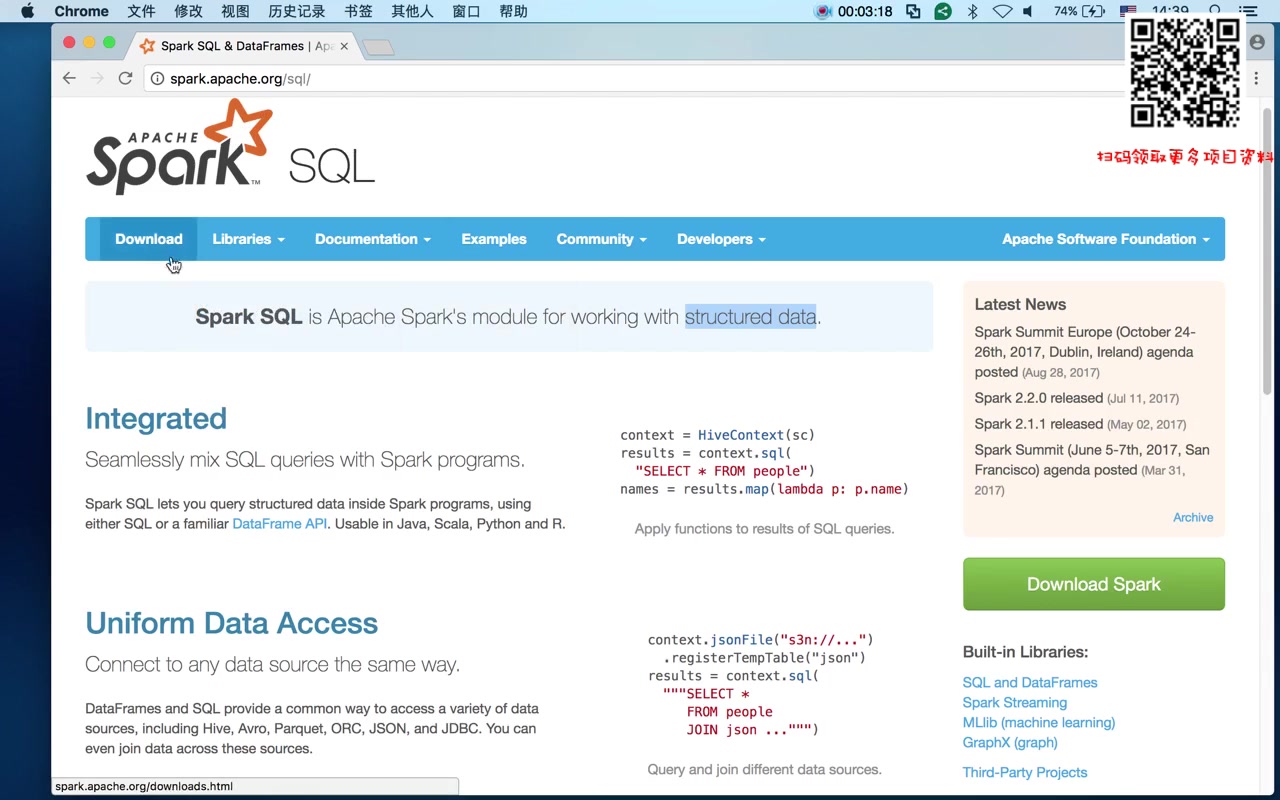Click 'Query and join different data sources.'
The width and height of the screenshot is (1280, 800).
click(x=764, y=769)
